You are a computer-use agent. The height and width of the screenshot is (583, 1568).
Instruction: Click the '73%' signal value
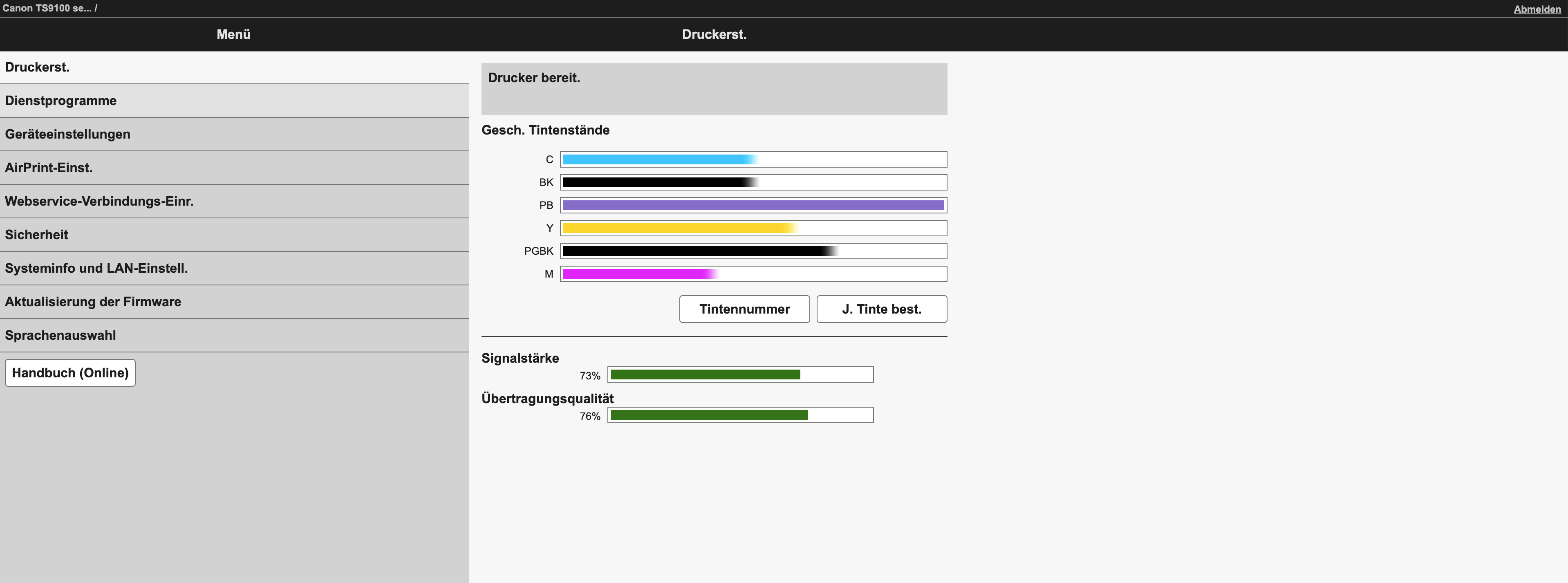[590, 375]
